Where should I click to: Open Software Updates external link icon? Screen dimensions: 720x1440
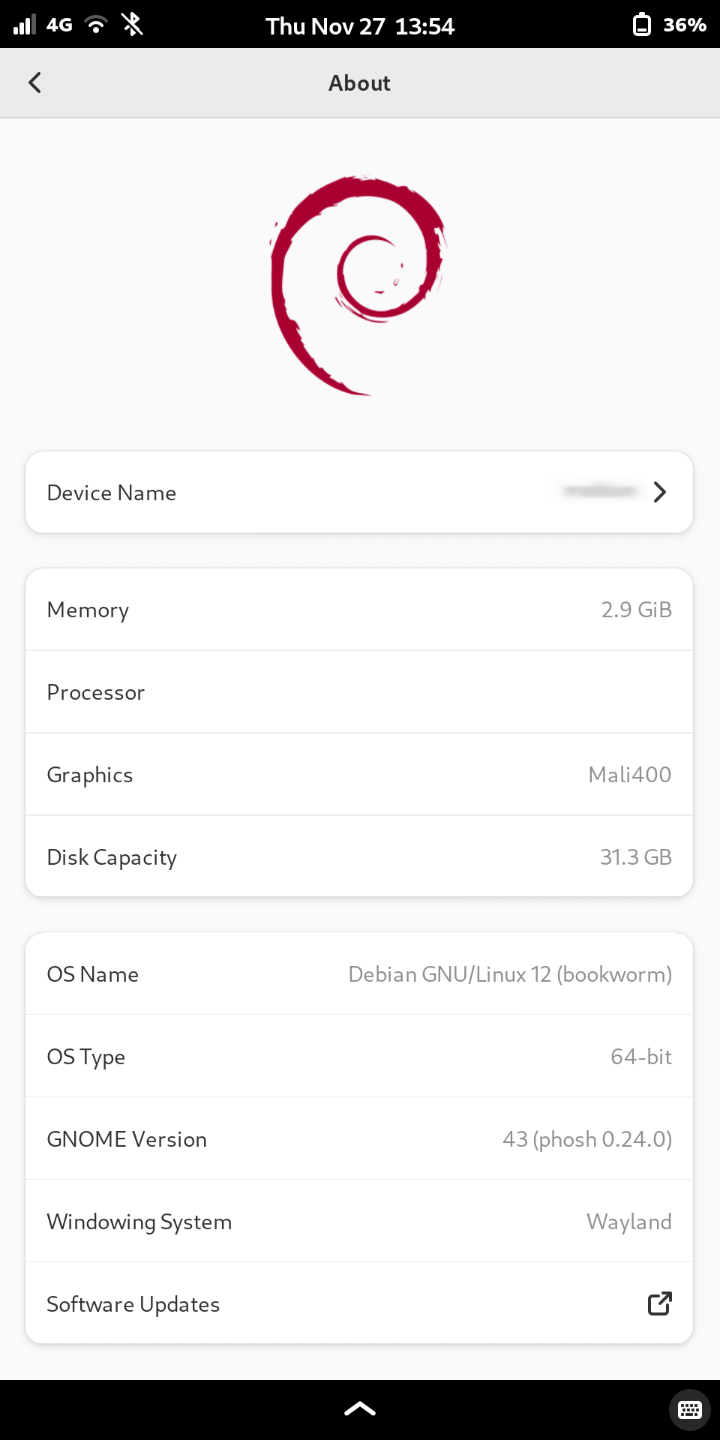[x=659, y=1303]
